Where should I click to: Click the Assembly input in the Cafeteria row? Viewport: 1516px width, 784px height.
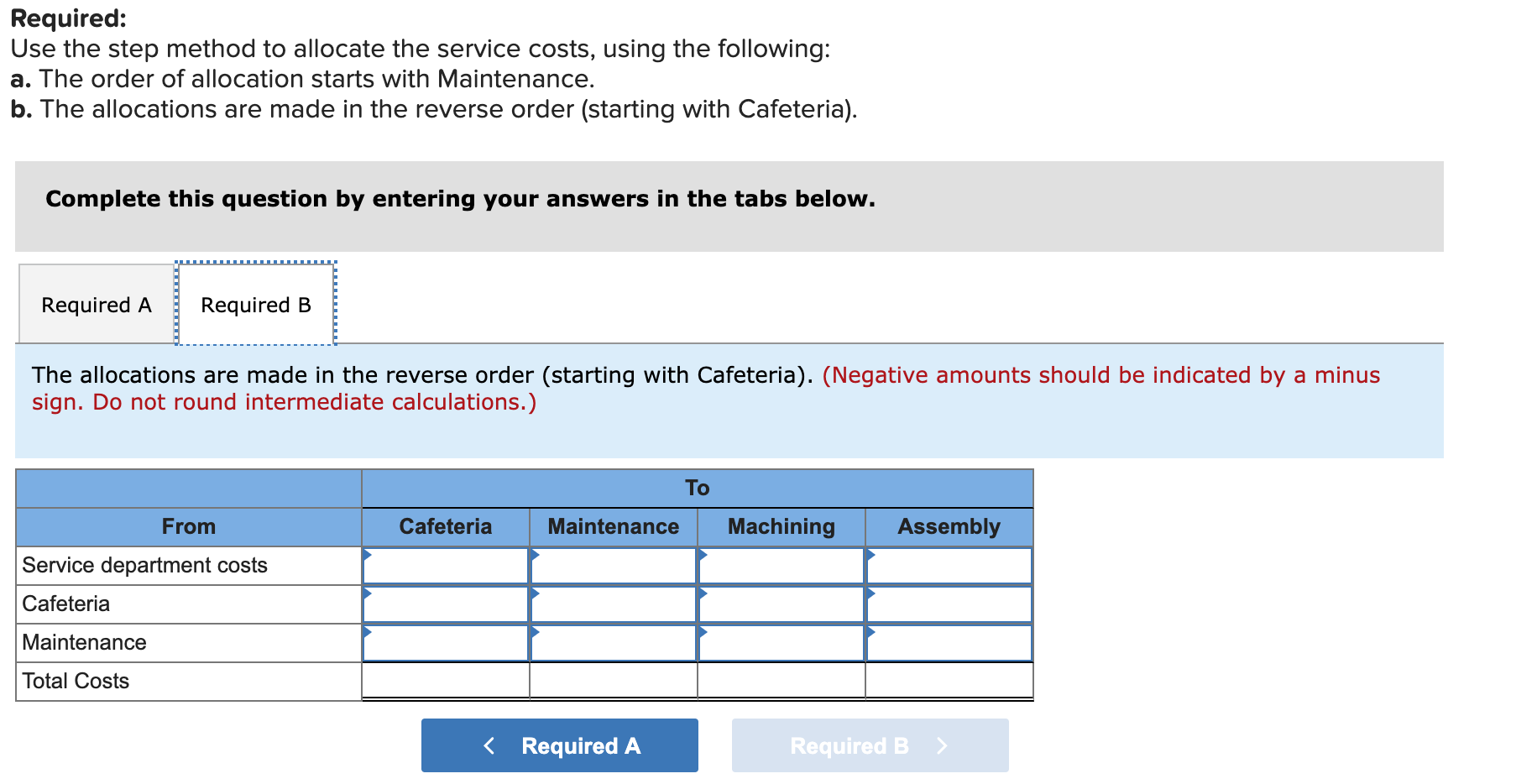(x=949, y=604)
